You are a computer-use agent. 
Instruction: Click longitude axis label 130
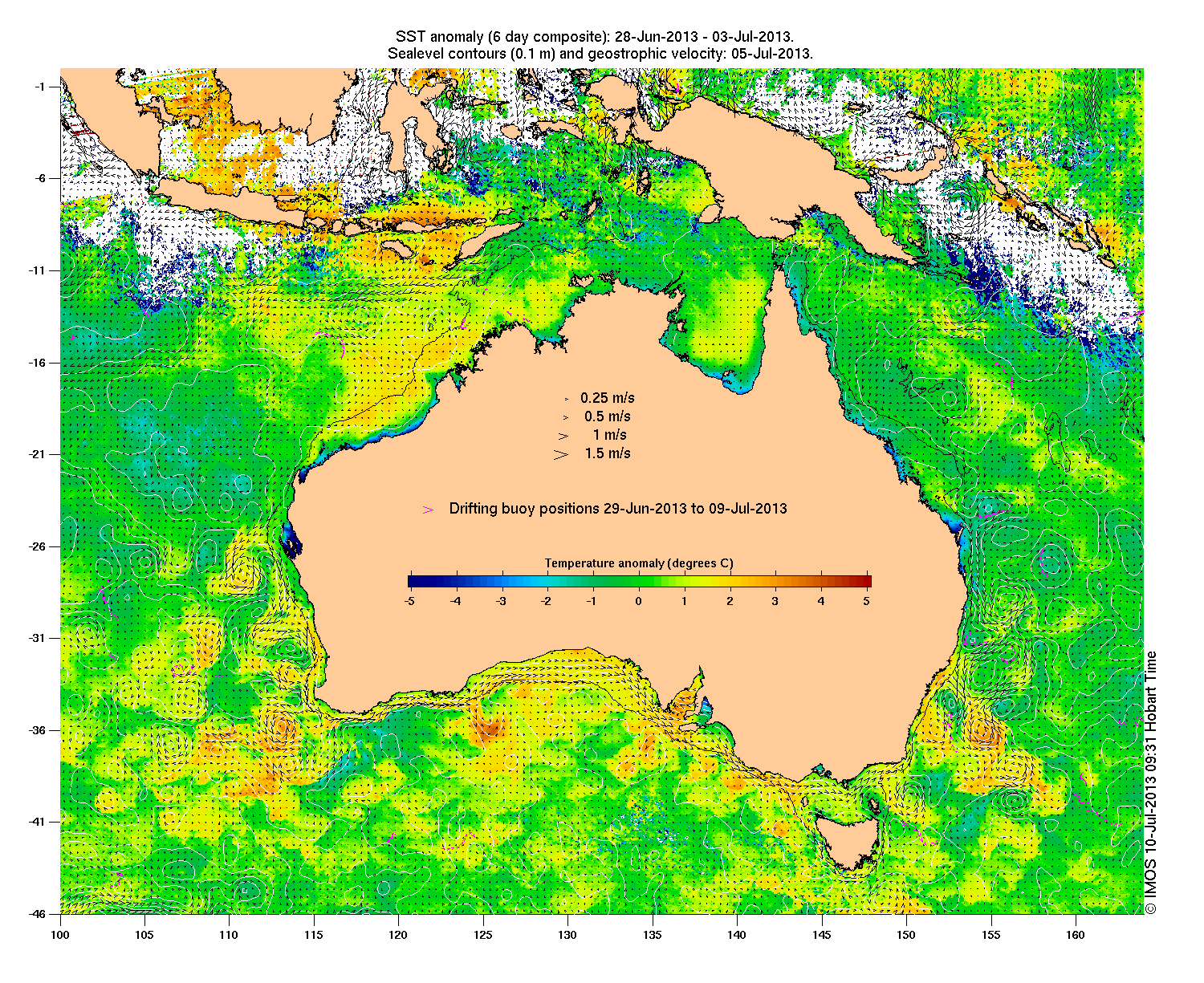(567, 935)
